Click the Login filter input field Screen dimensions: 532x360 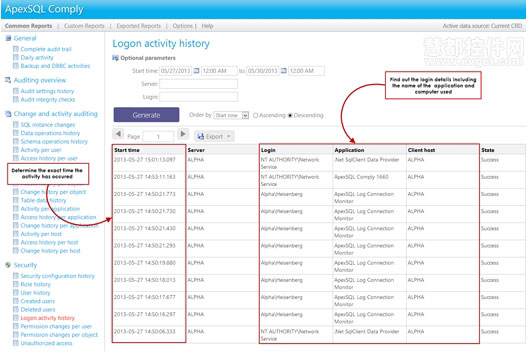(198, 97)
